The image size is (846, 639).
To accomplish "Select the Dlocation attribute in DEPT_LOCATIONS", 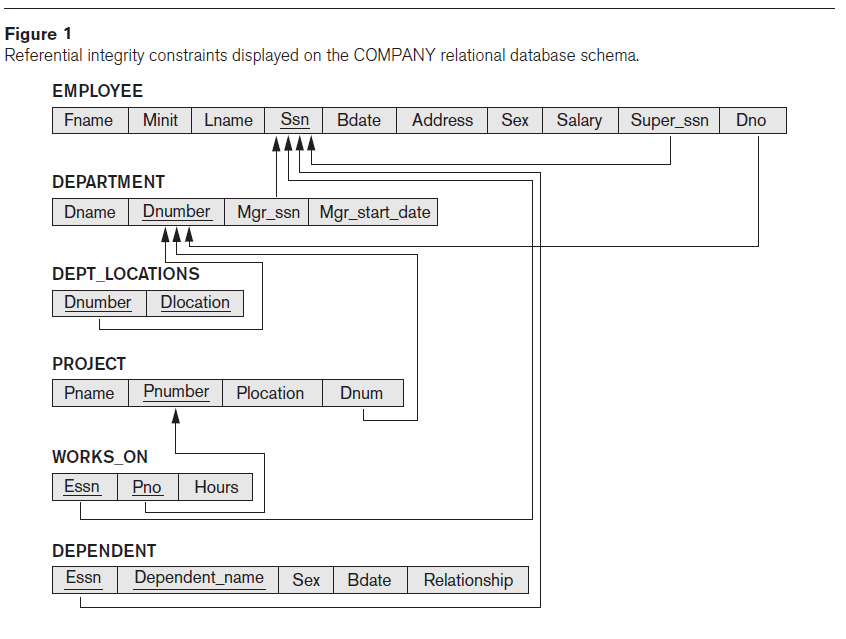I will click(195, 303).
